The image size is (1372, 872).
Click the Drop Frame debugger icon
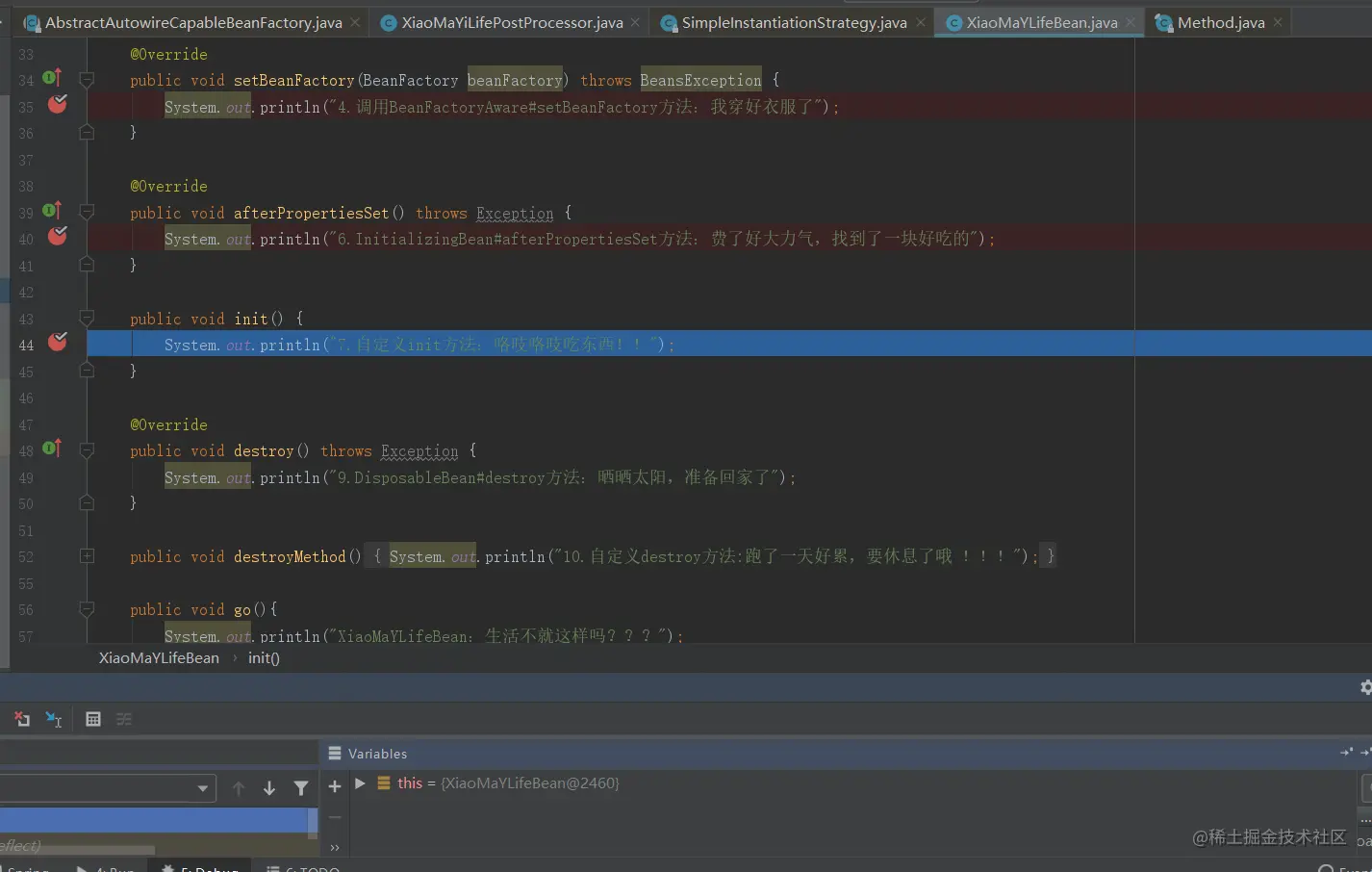point(22,719)
